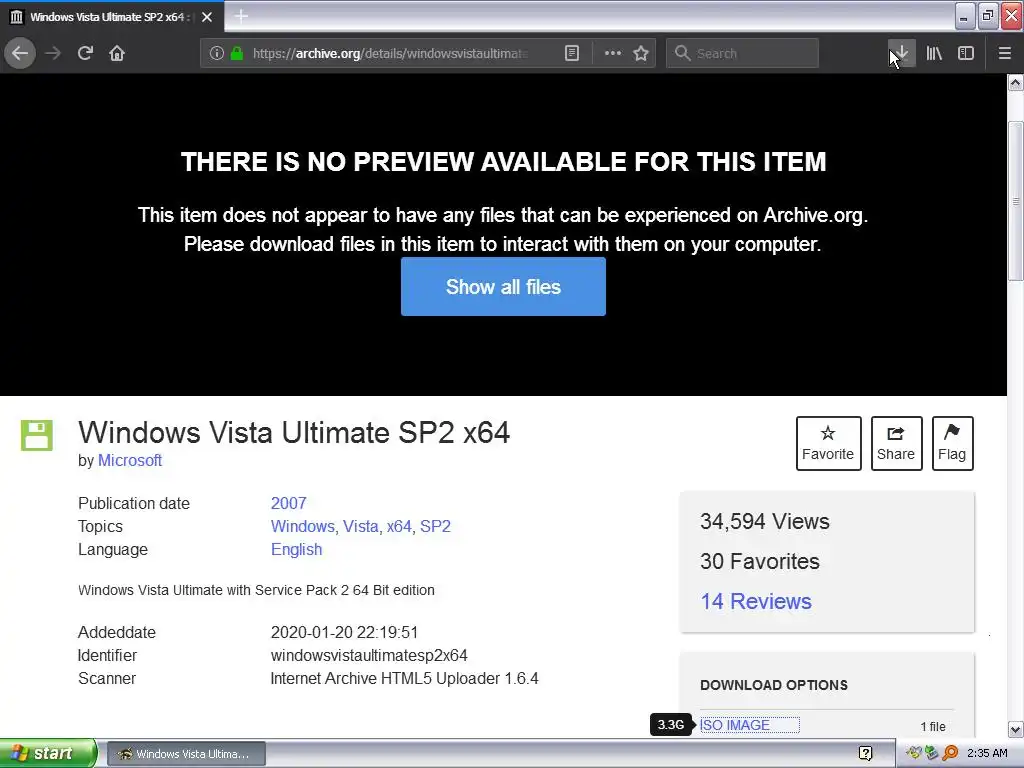Click the Windows Vista Ultimate SP2 x64 title
The width and height of the screenshot is (1024, 768).
pos(294,432)
